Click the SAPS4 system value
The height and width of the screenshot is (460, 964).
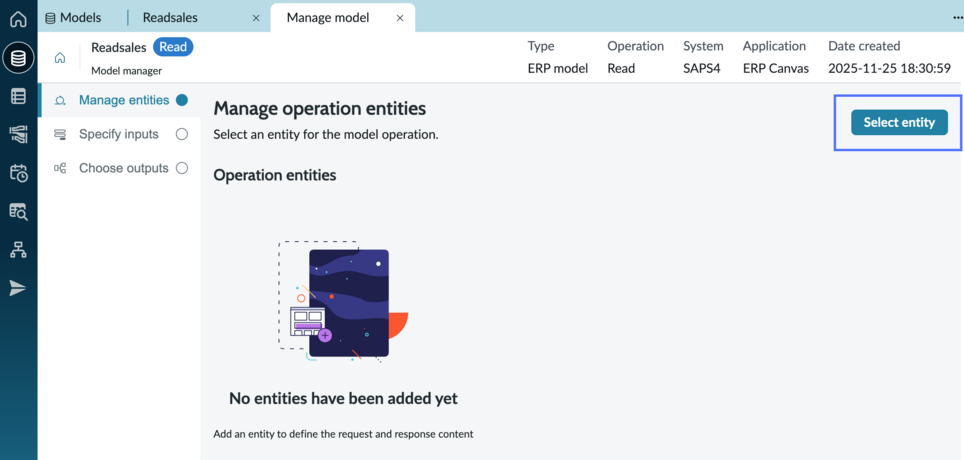coord(703,68)
